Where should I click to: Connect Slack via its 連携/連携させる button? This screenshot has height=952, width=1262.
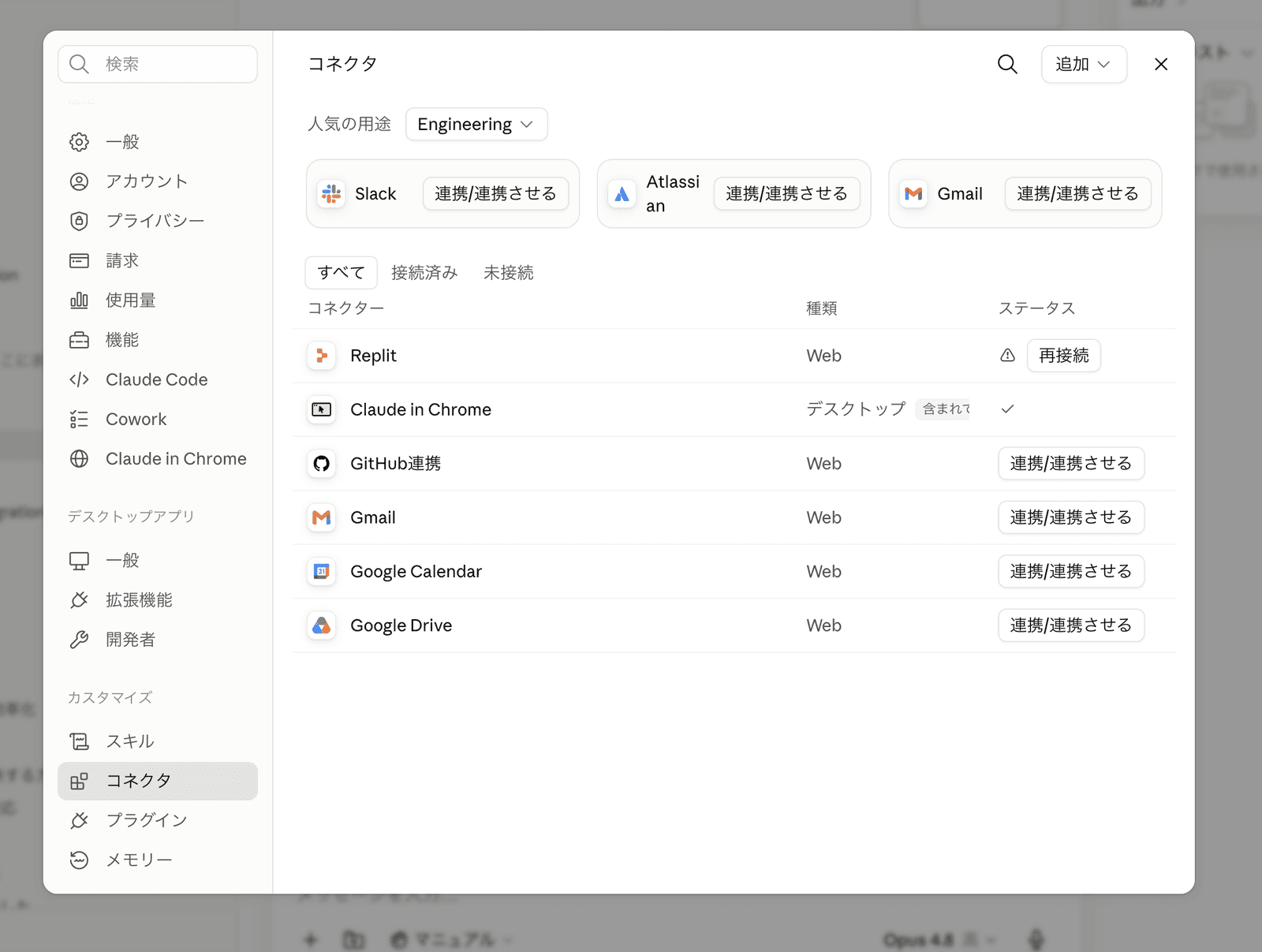click(495, 193)
